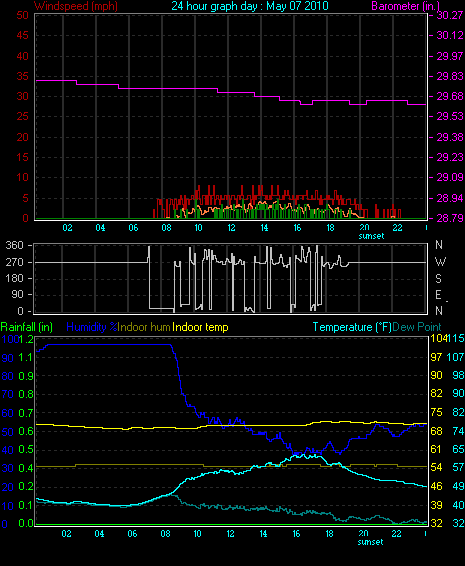
Task: Click wind direction value 180
Action: point(14,278)
